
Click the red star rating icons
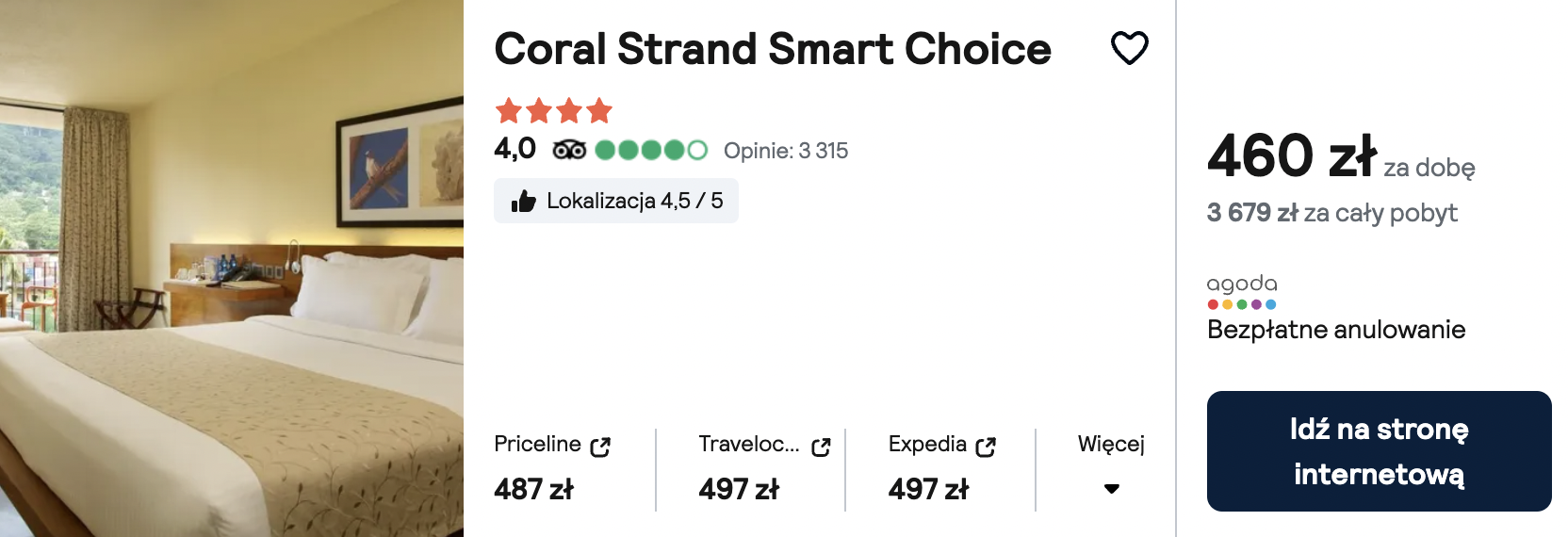554,111
